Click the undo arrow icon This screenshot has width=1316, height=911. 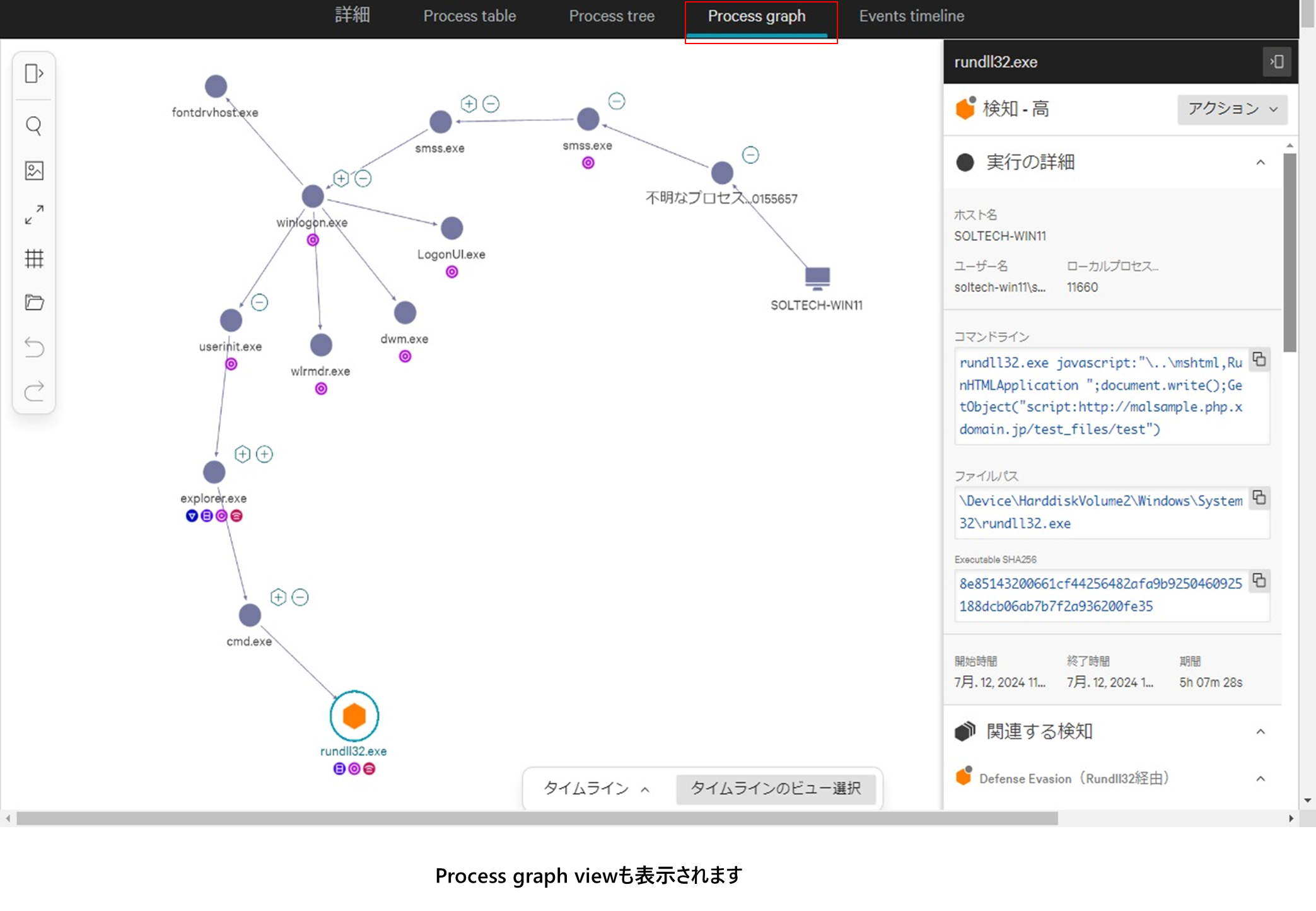click(34, 347)
